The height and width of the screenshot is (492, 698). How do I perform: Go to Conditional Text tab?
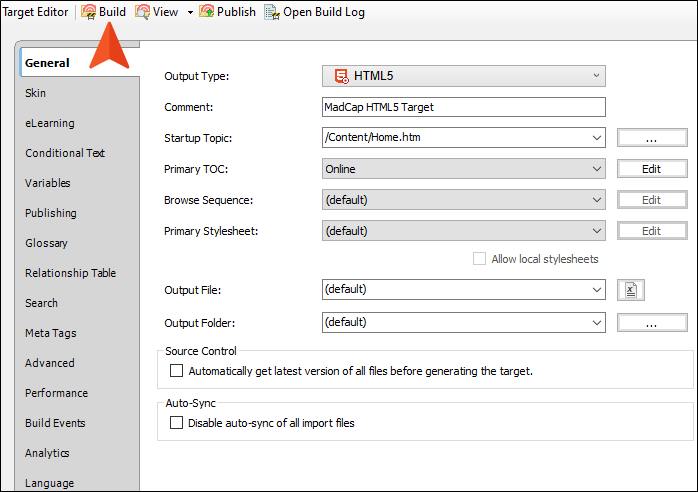click(x=65, y=153)
